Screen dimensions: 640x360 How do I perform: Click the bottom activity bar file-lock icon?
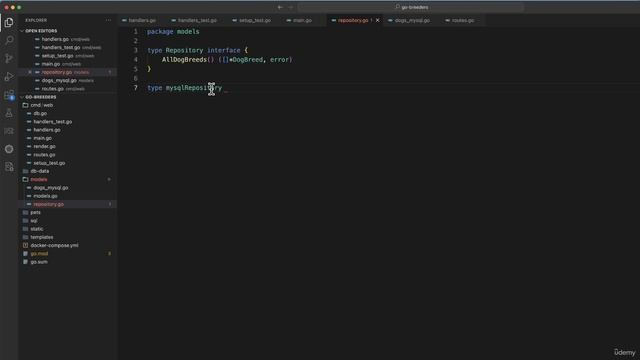[9, 167]
